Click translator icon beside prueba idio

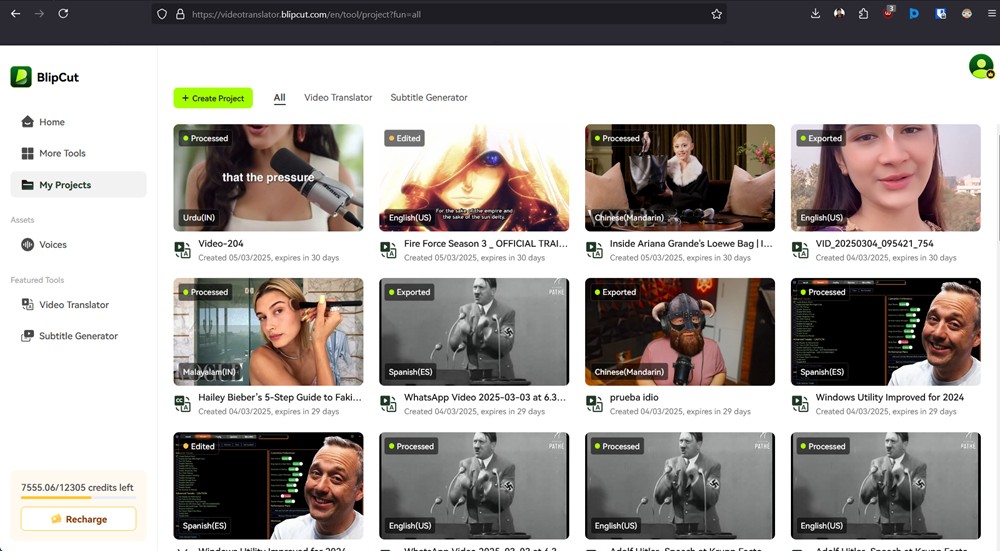(x=594, y=404)
